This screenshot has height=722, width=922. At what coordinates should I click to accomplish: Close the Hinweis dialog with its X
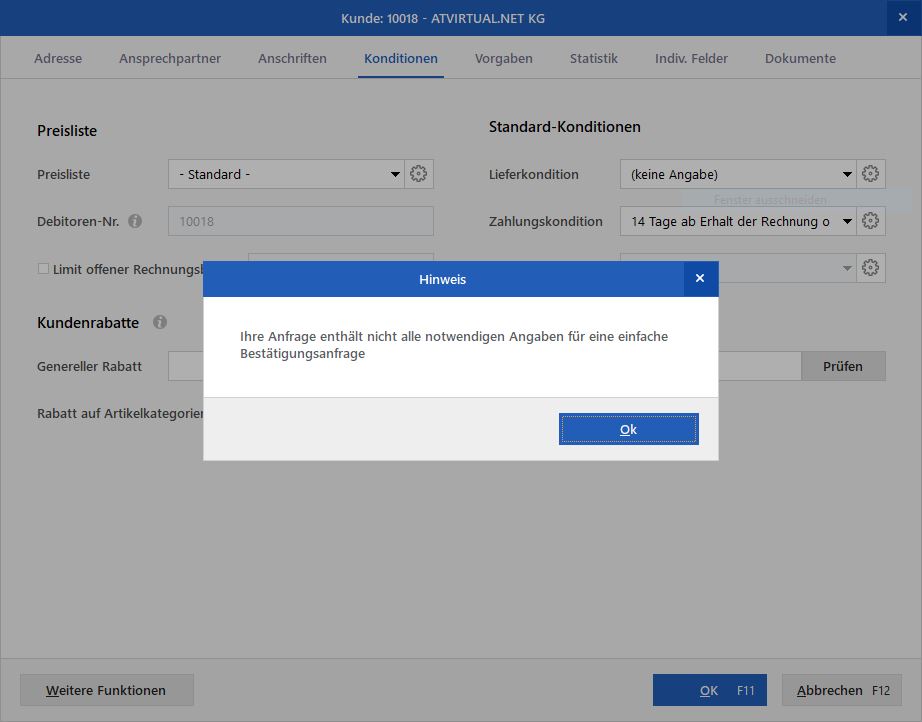[700, 279]
